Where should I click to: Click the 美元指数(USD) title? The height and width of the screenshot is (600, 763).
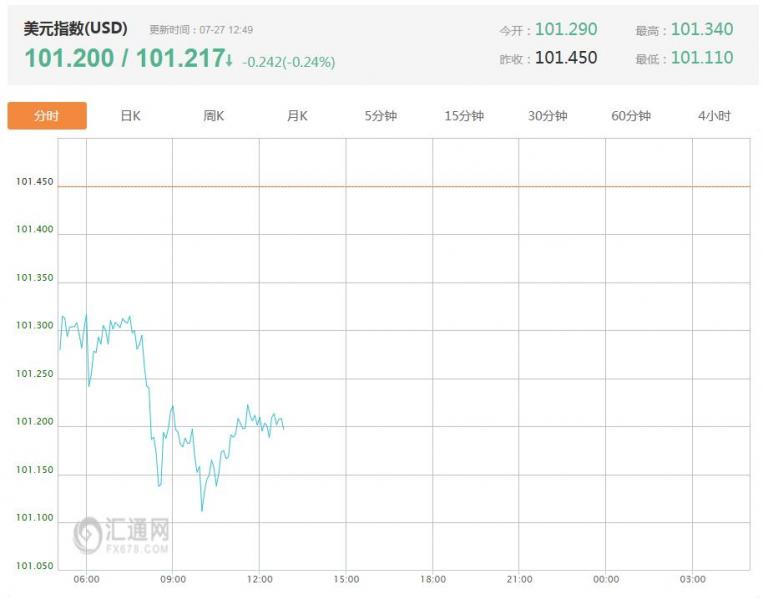pos(75,28)
